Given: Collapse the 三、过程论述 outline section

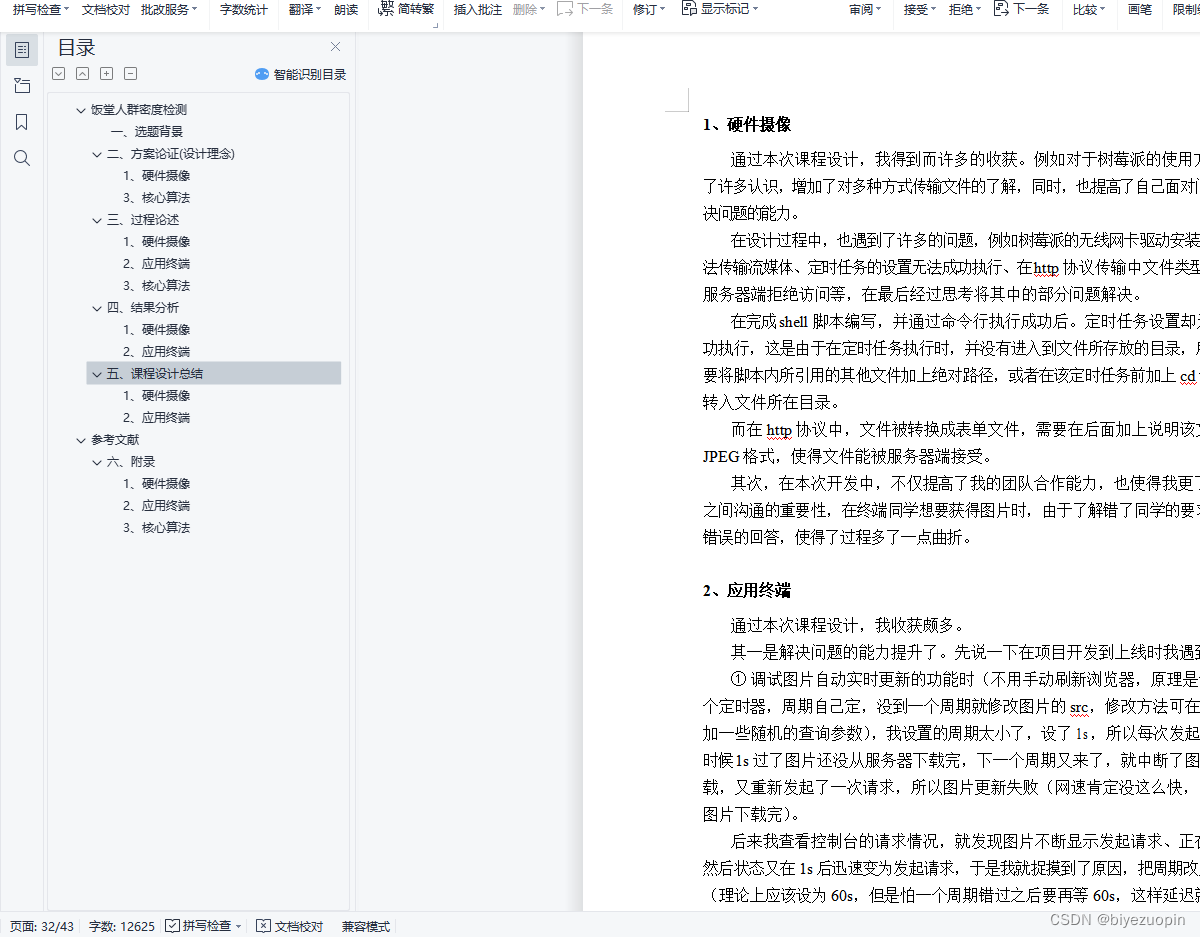Looking at the screenshot, I should 96,218.
